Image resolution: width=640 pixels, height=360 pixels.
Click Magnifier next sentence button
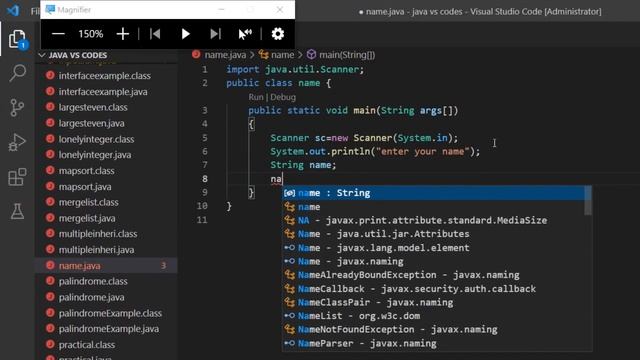click(215, 34)
